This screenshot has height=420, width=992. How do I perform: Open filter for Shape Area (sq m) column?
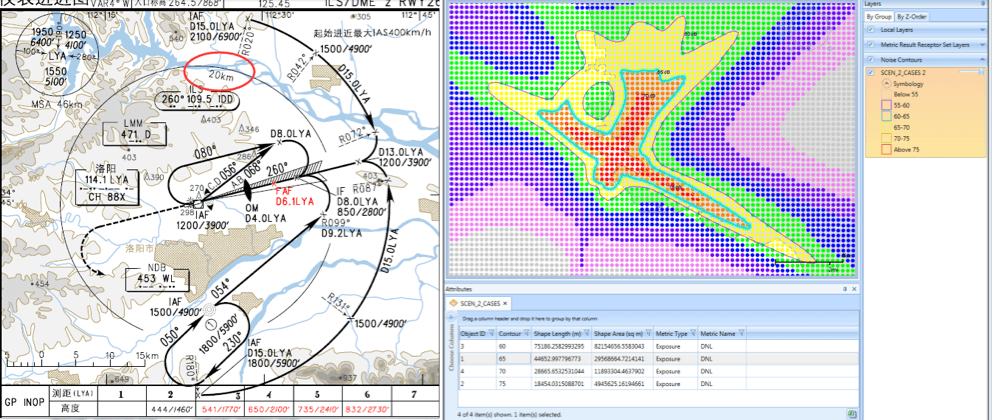[647, 334]
